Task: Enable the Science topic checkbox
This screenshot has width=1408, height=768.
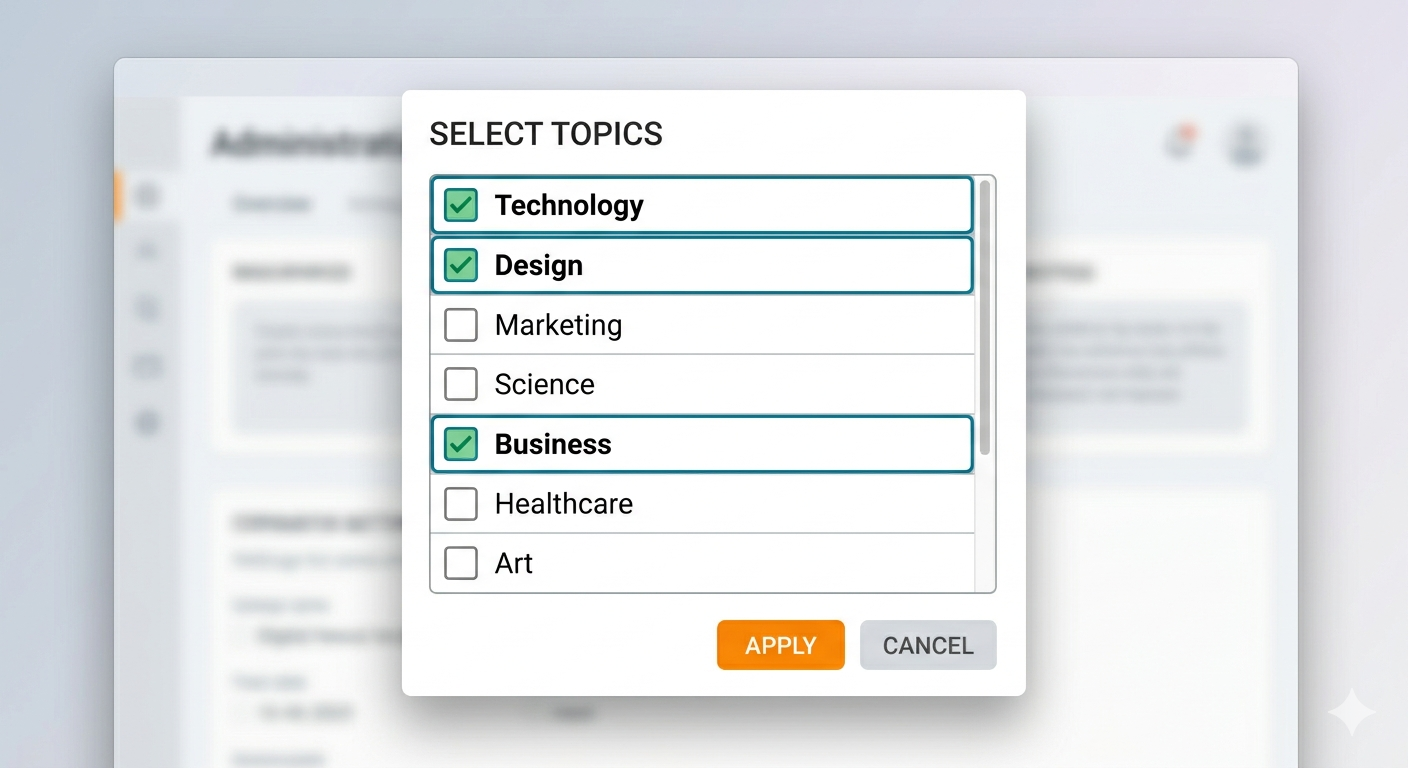Action: click(461, 384)
